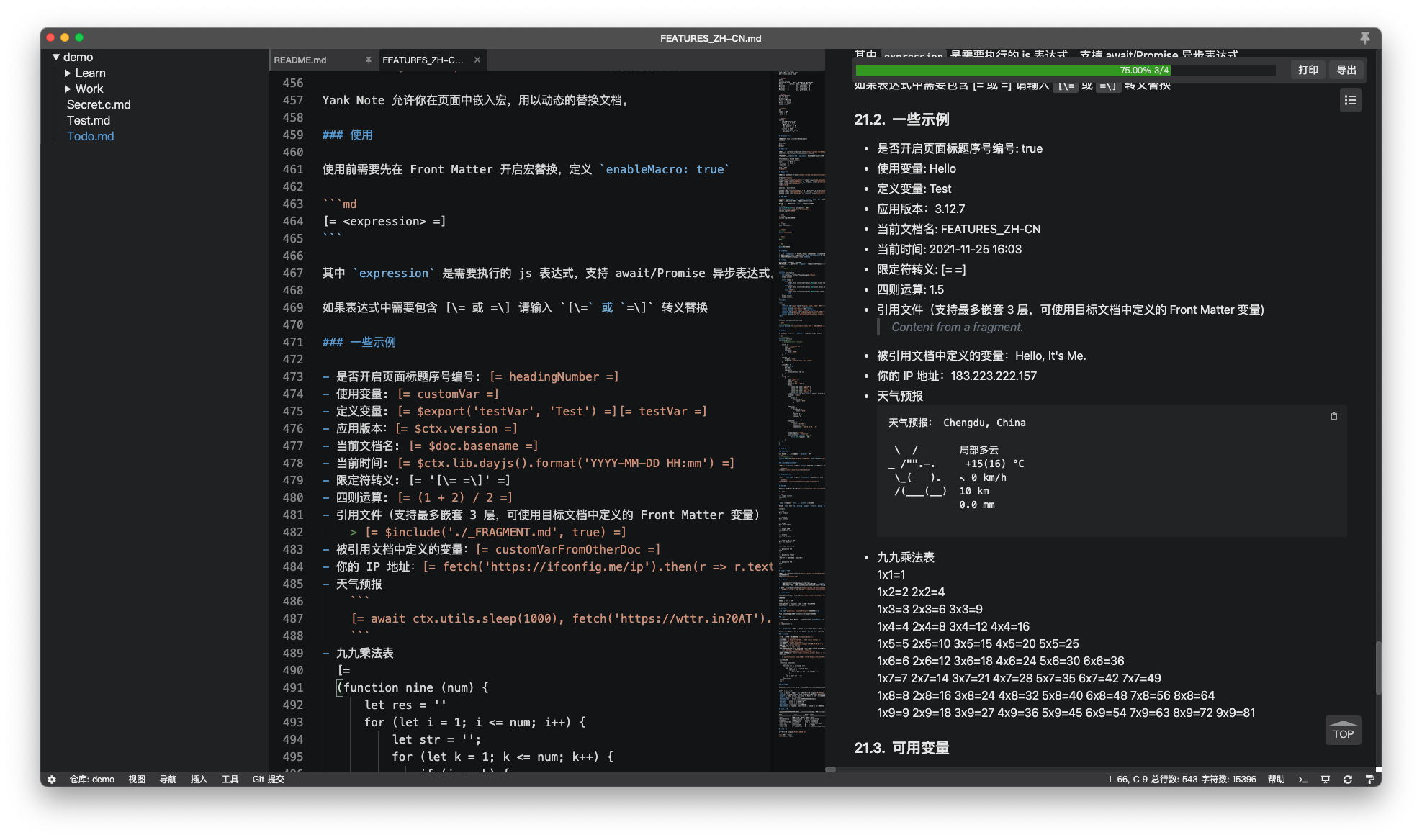
Task: Click the 打印 (Print) button
Action: (x=1308, y=70)
